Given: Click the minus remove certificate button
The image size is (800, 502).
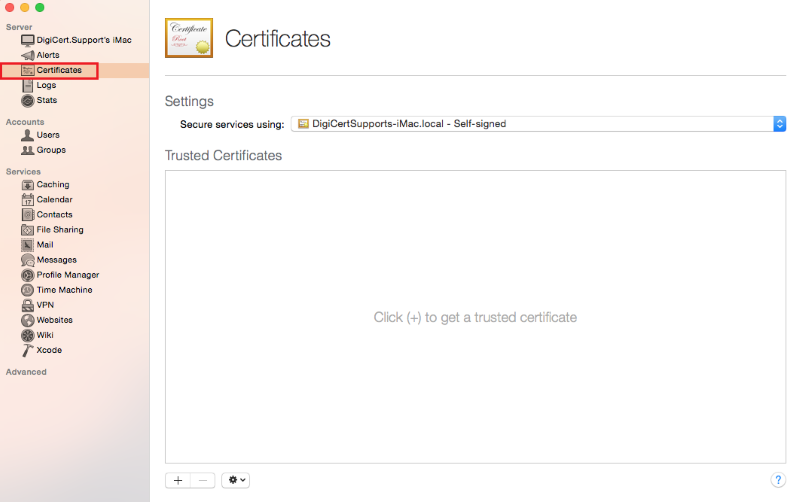Looking at the screenshot, I should pyautogui.click(x=203, y=480).
